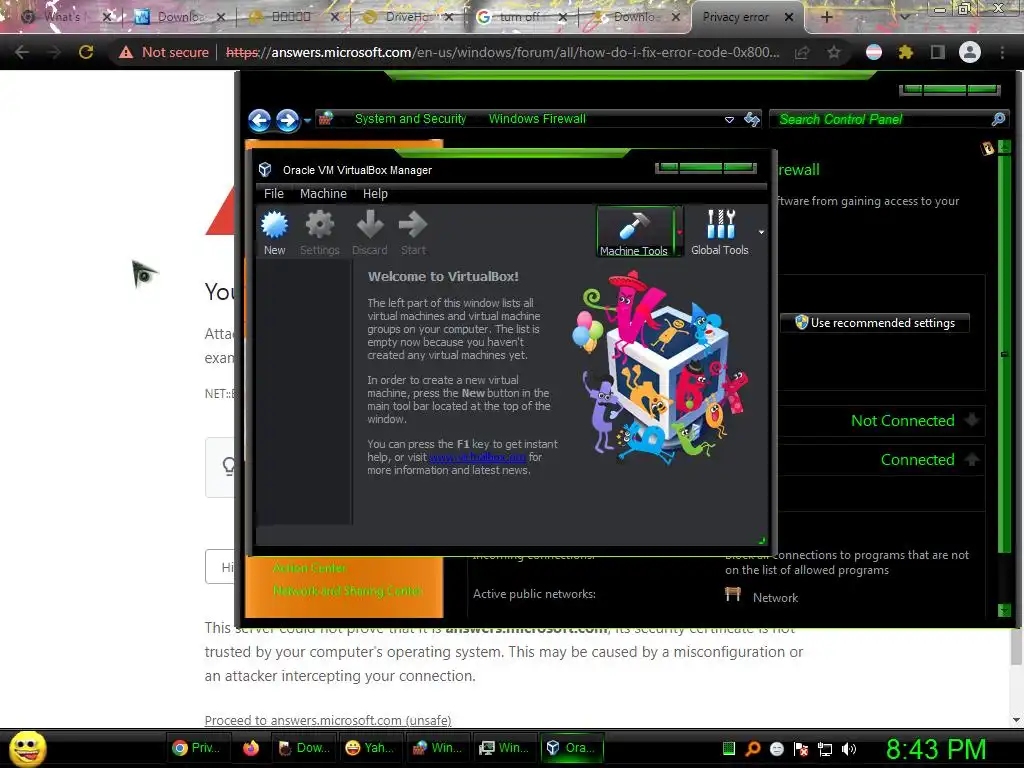Click the volume speaker tray icon
1024x768 pixels.
pyautogui.click(x=849, y=749)
